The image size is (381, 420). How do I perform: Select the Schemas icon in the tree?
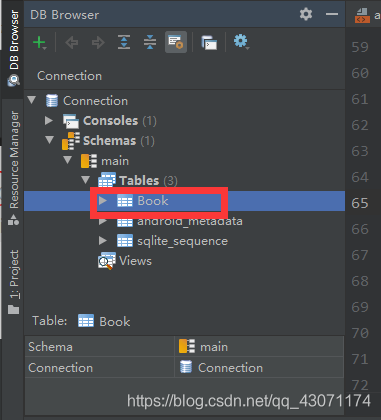point(71,141)
